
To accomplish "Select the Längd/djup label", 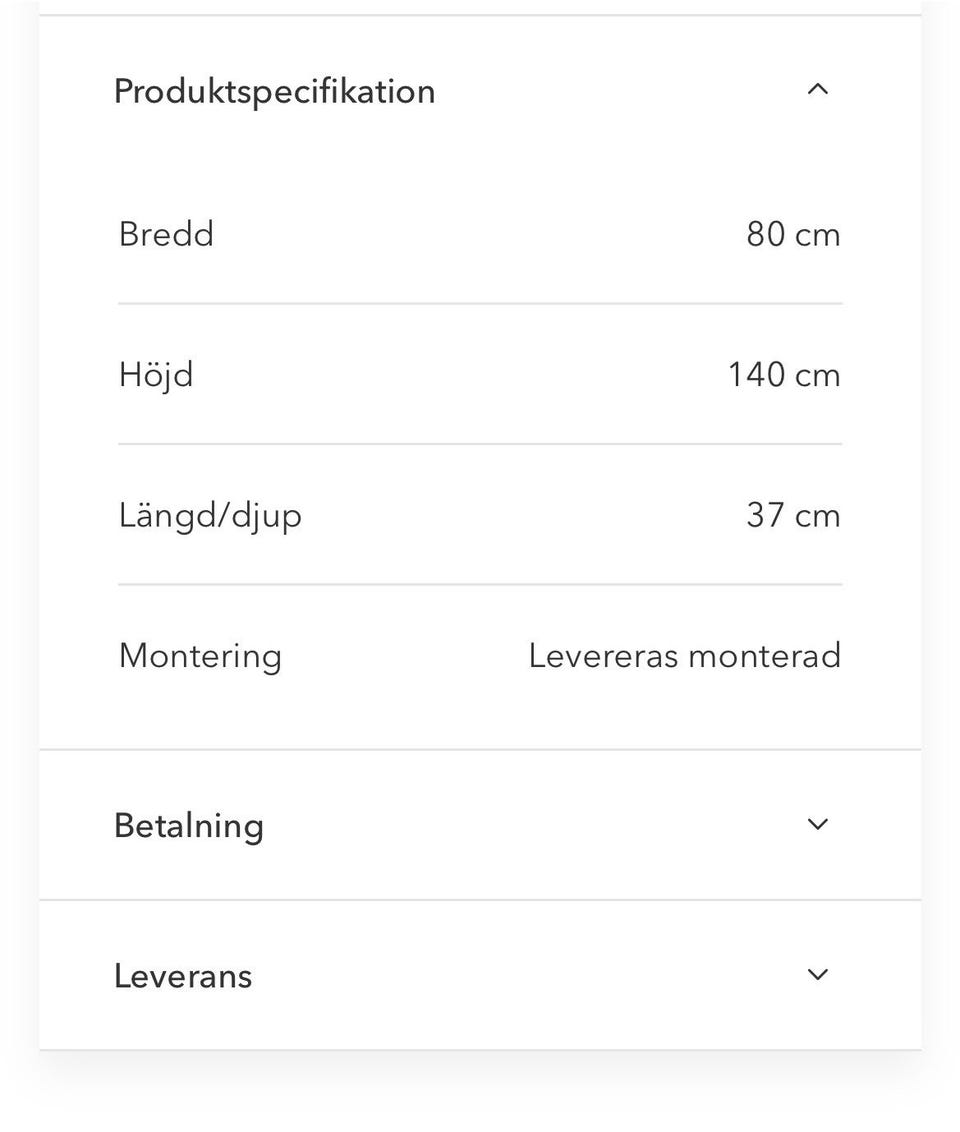I will point(210,516).
